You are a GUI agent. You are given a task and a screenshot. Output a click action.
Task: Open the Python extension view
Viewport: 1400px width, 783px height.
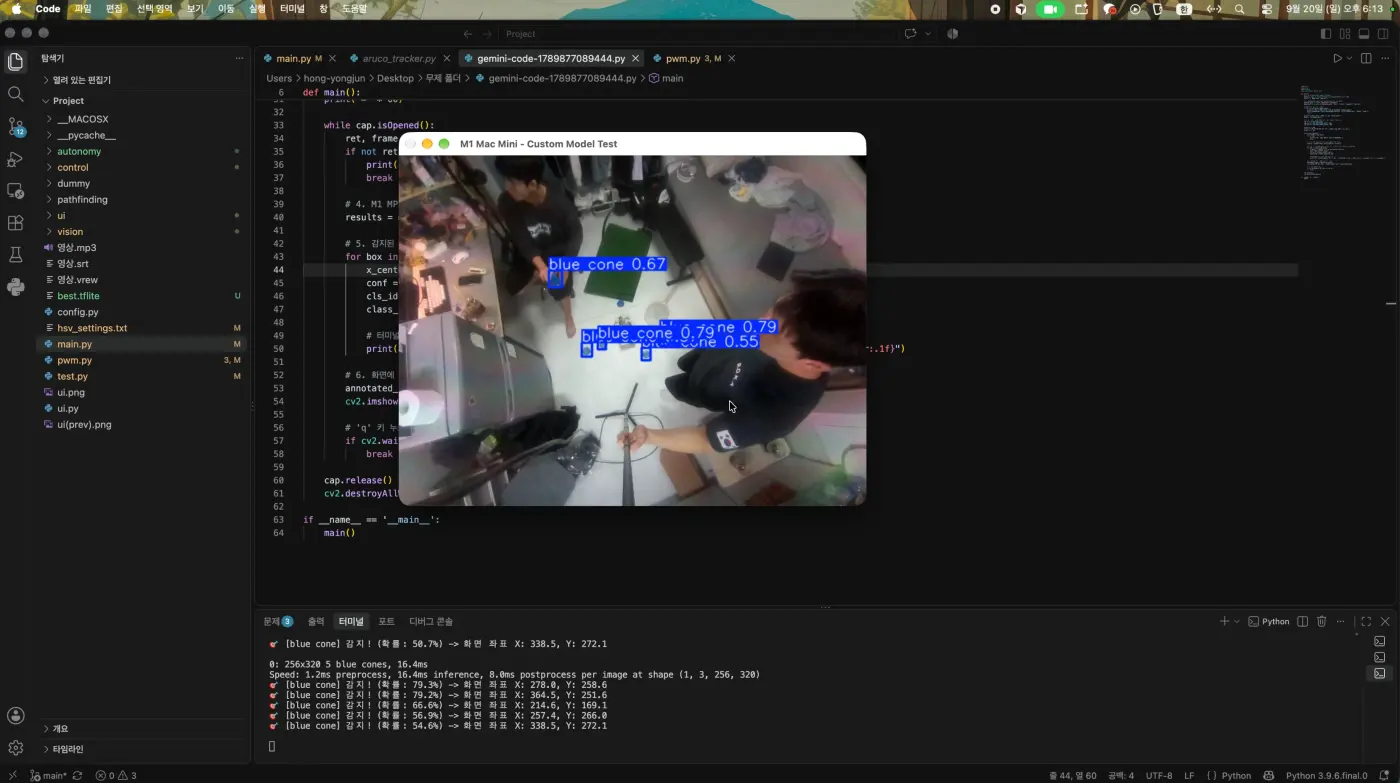click(x=15, y=287)
